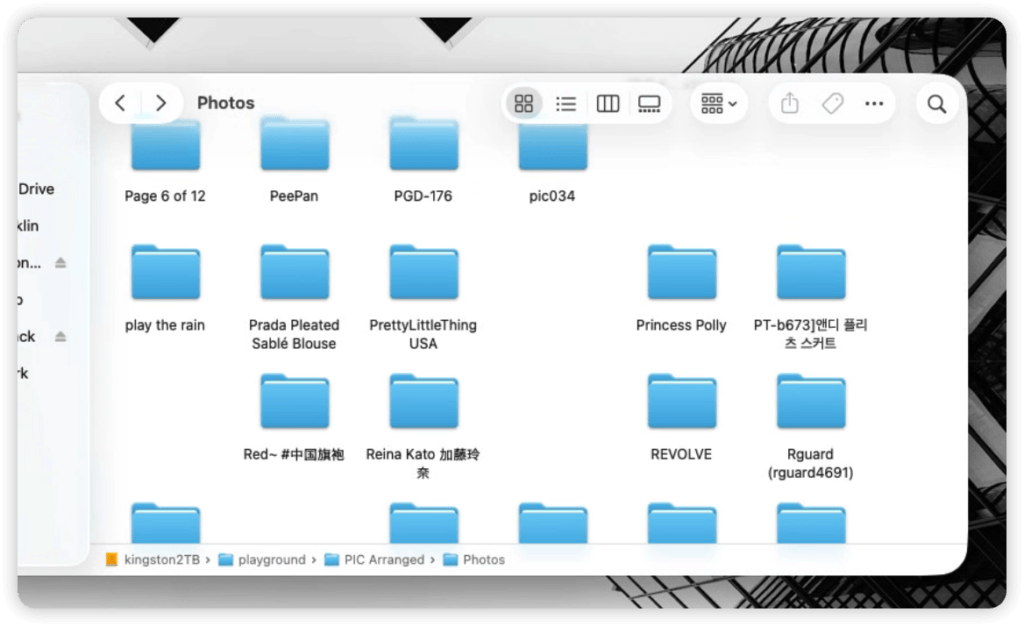The width and height of the screenshot is (1024, 626).
Task: Click the 'REVOLVE' folder label text
Action: [x=681, y=454]
